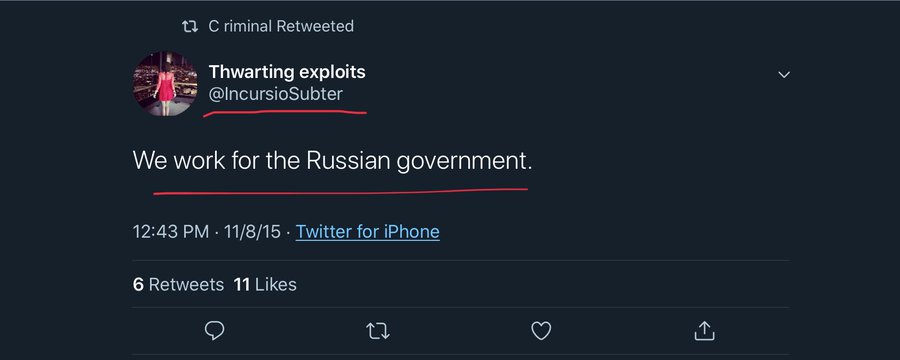Screen dimensions: 900x360
Task: Open the share tweet upload icon
Action: click(x=704, y=330)
